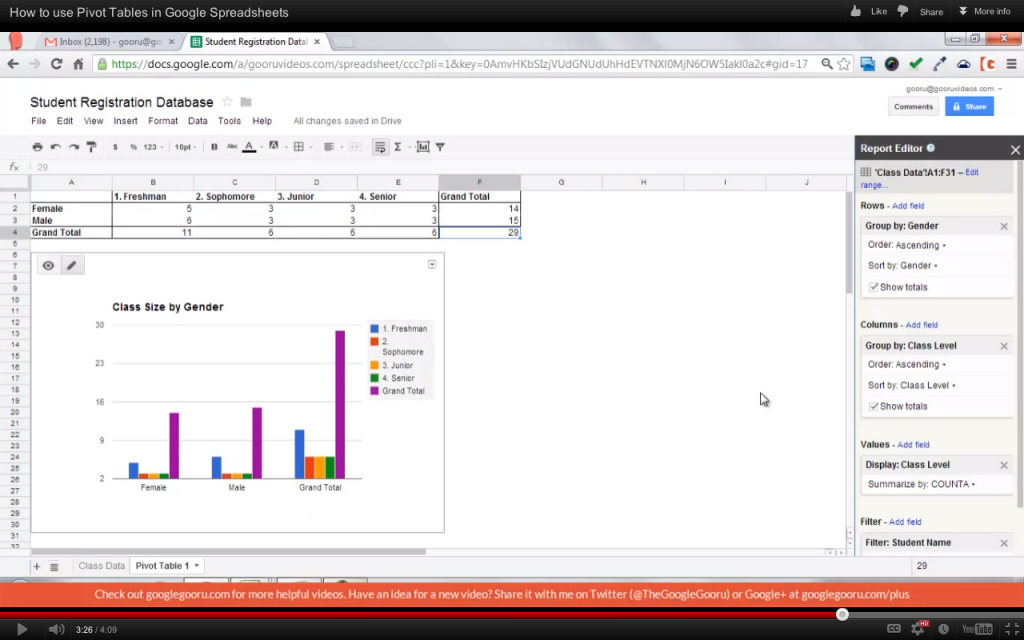Open the chart's options dropdown arrow

[432, 264]
